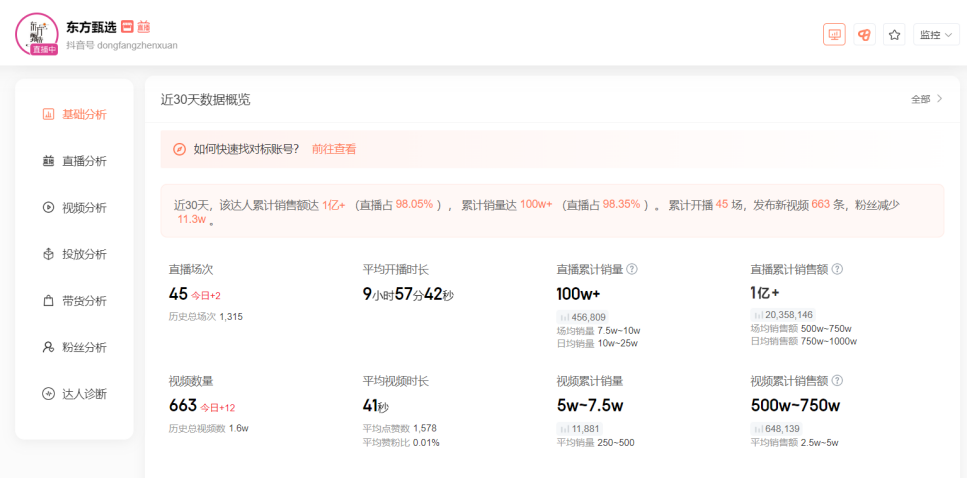Screen dimensions: 968x479
Task: Expand the 监控 dropdown
Action: pos(936,35)
